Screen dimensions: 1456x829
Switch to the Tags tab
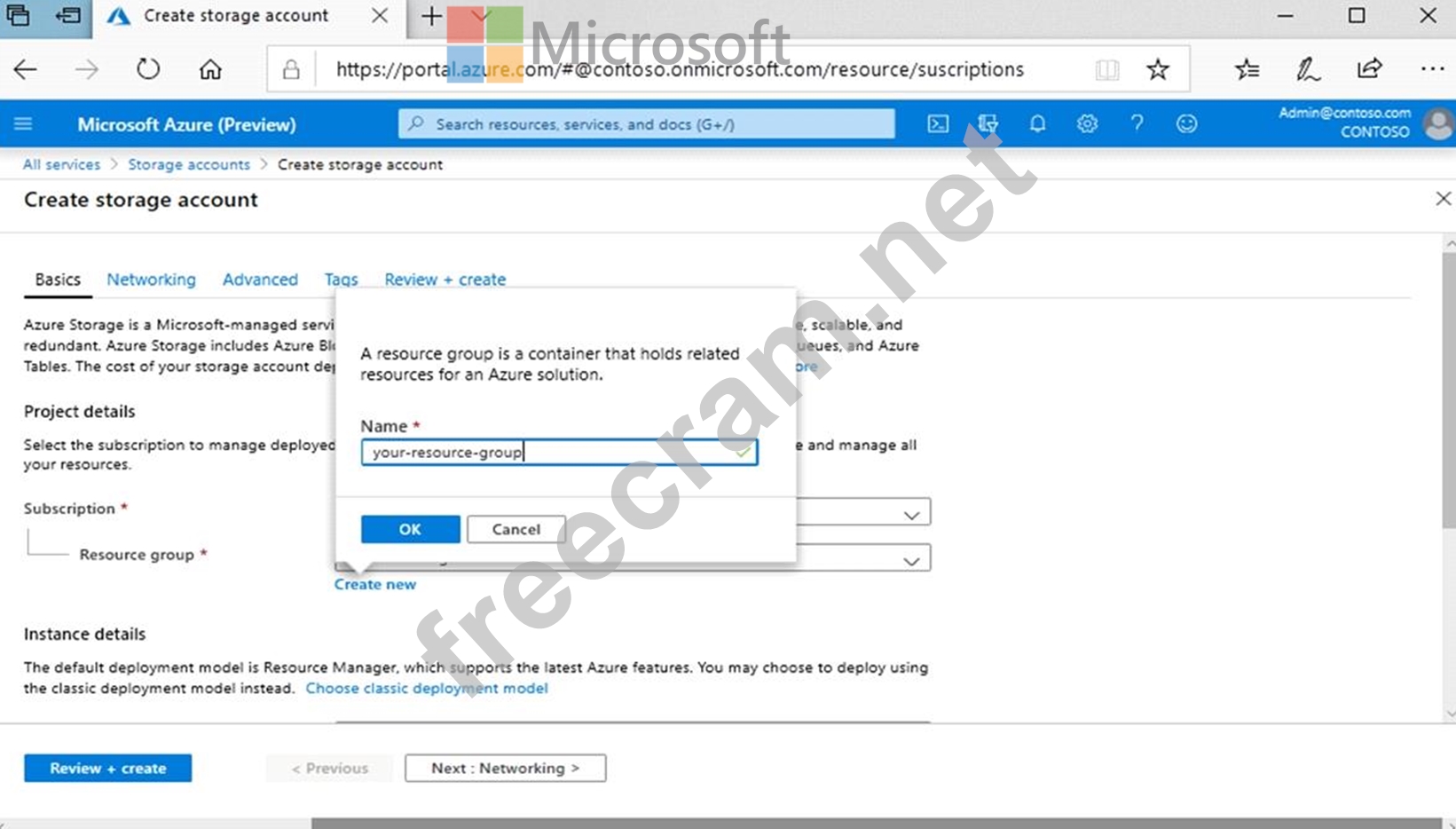point(341,280)
